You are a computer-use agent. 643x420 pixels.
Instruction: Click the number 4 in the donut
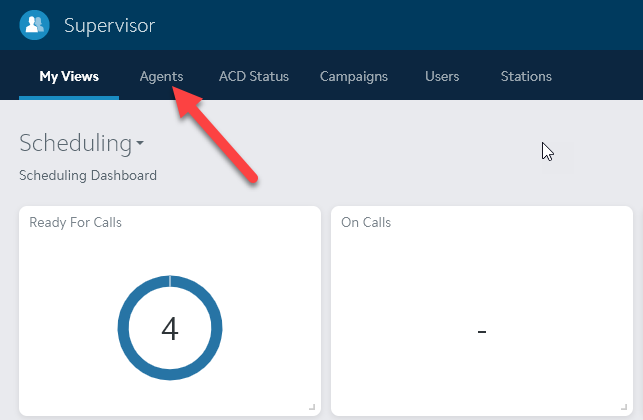[x=170, y=328]
